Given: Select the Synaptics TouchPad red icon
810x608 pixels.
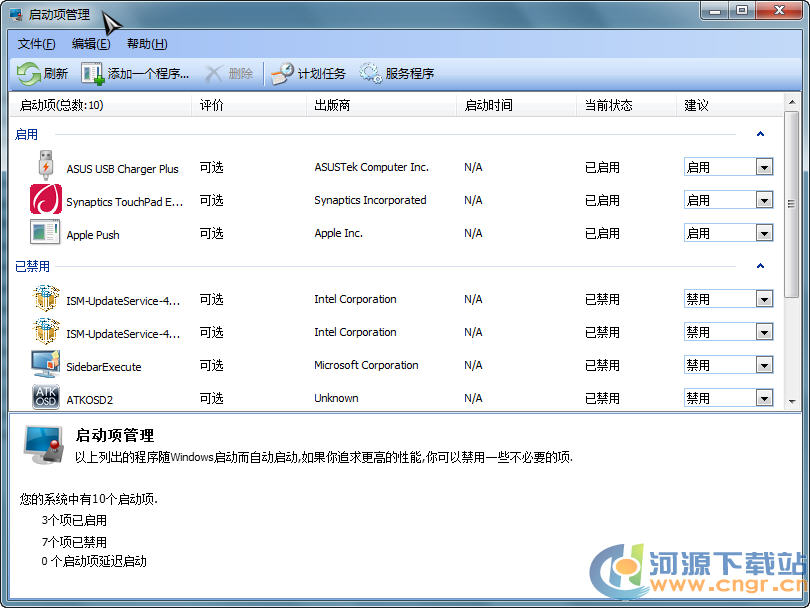Looking at the screenshot, I should point(46,200).
